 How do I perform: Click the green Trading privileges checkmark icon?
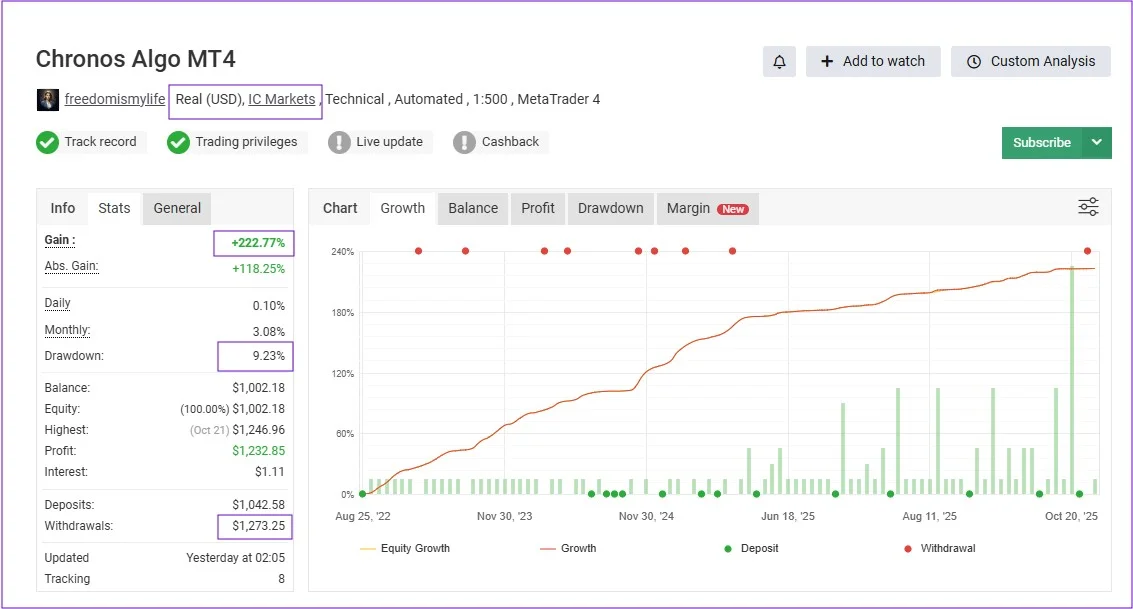point(178,142)
